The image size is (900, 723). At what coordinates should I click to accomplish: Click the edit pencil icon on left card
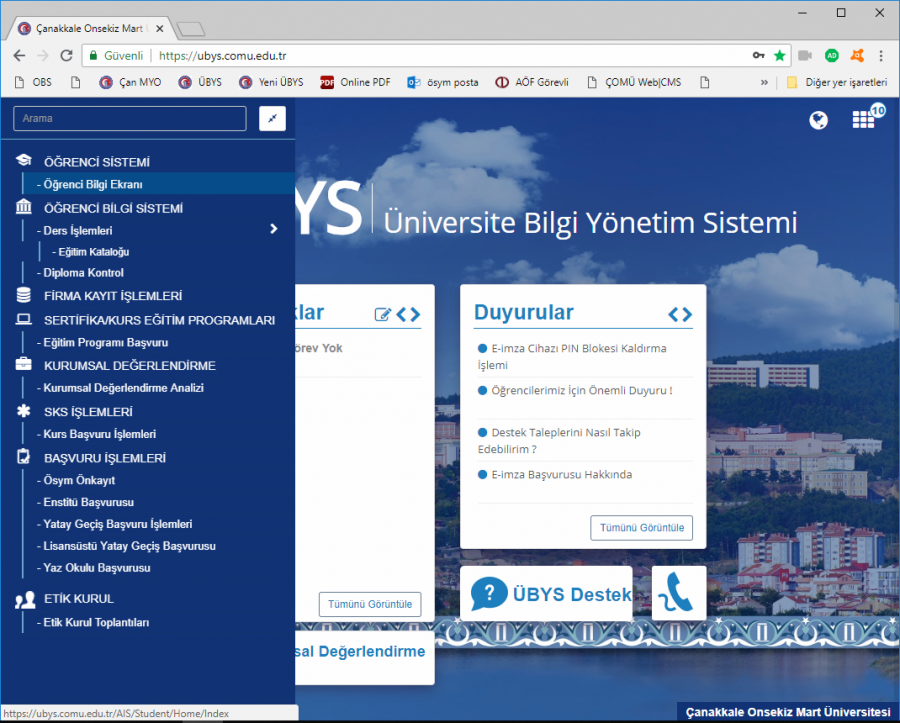[382, 314]
